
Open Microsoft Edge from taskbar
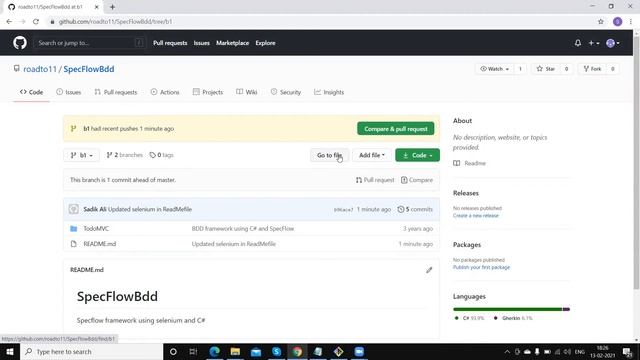pos(214,351)
